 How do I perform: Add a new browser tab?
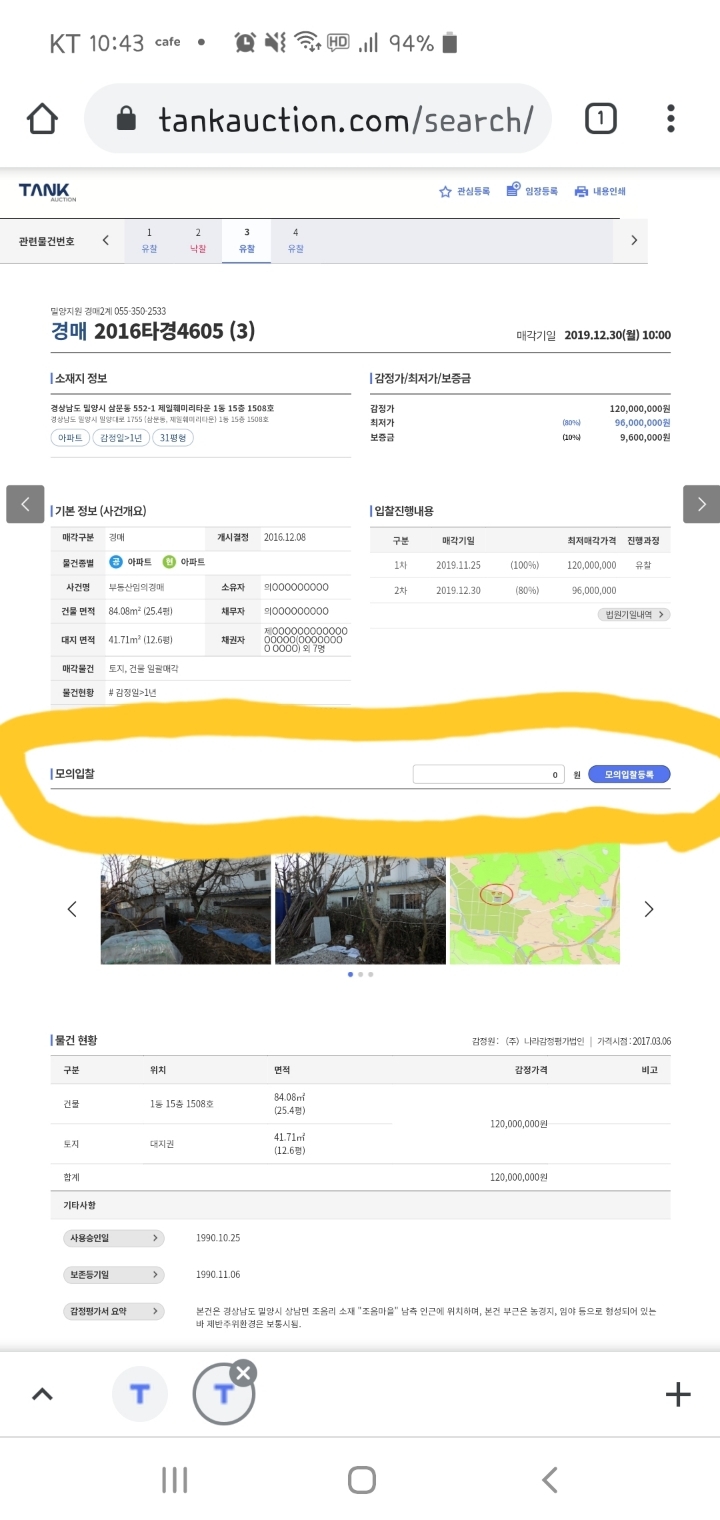678,1394
